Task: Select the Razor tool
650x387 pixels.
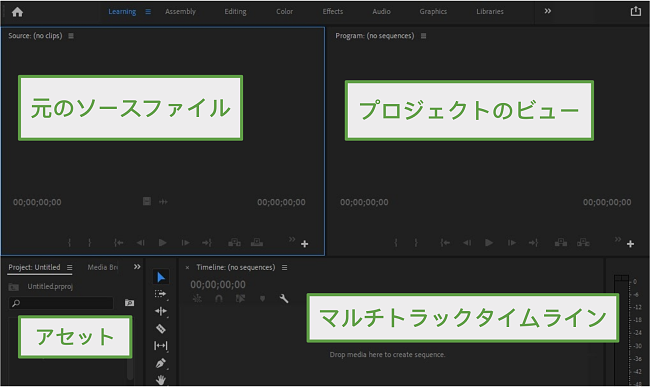Action: tap(160, 329)
